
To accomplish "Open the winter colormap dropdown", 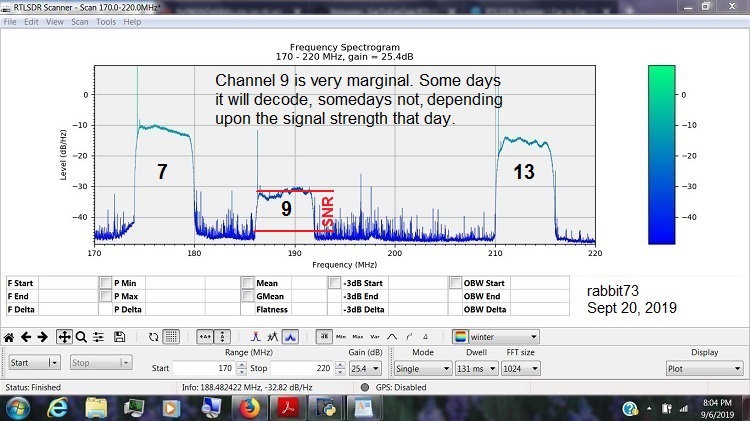I will coord(495,337).
